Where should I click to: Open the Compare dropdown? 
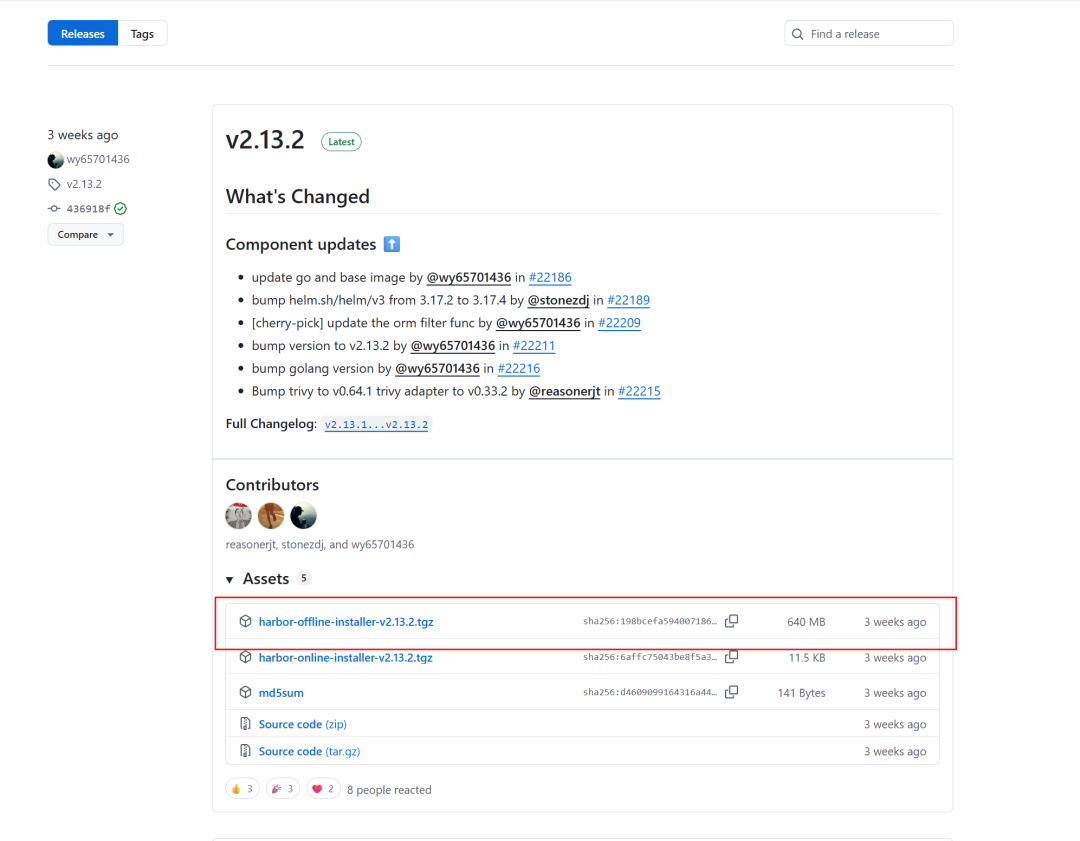85,235
